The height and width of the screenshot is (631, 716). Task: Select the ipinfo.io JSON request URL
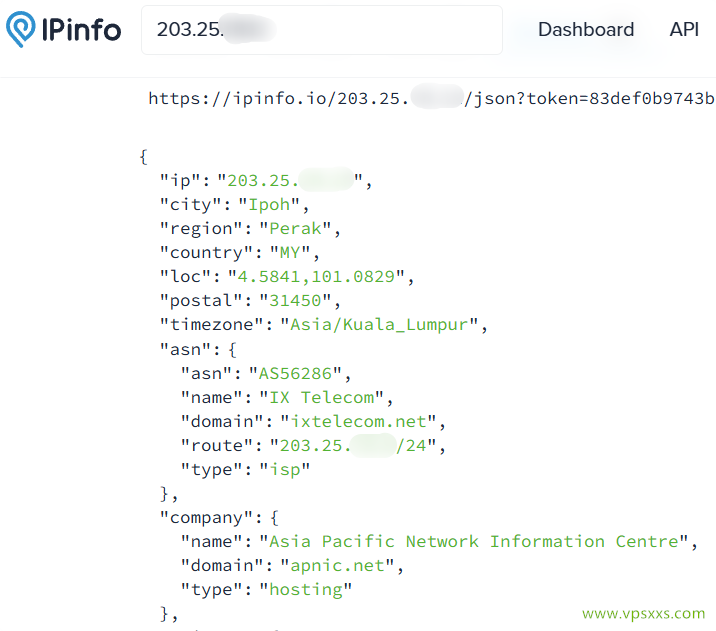(x=431, y=99)
